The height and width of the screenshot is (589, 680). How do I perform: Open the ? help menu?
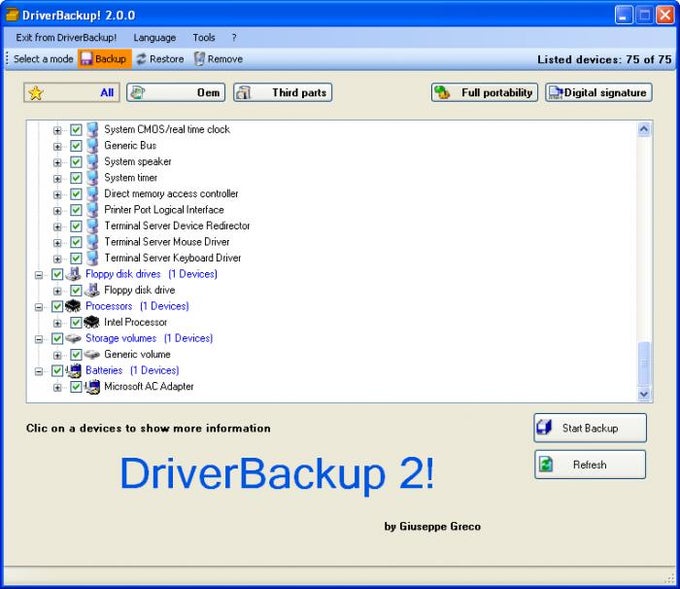(234, 38)
